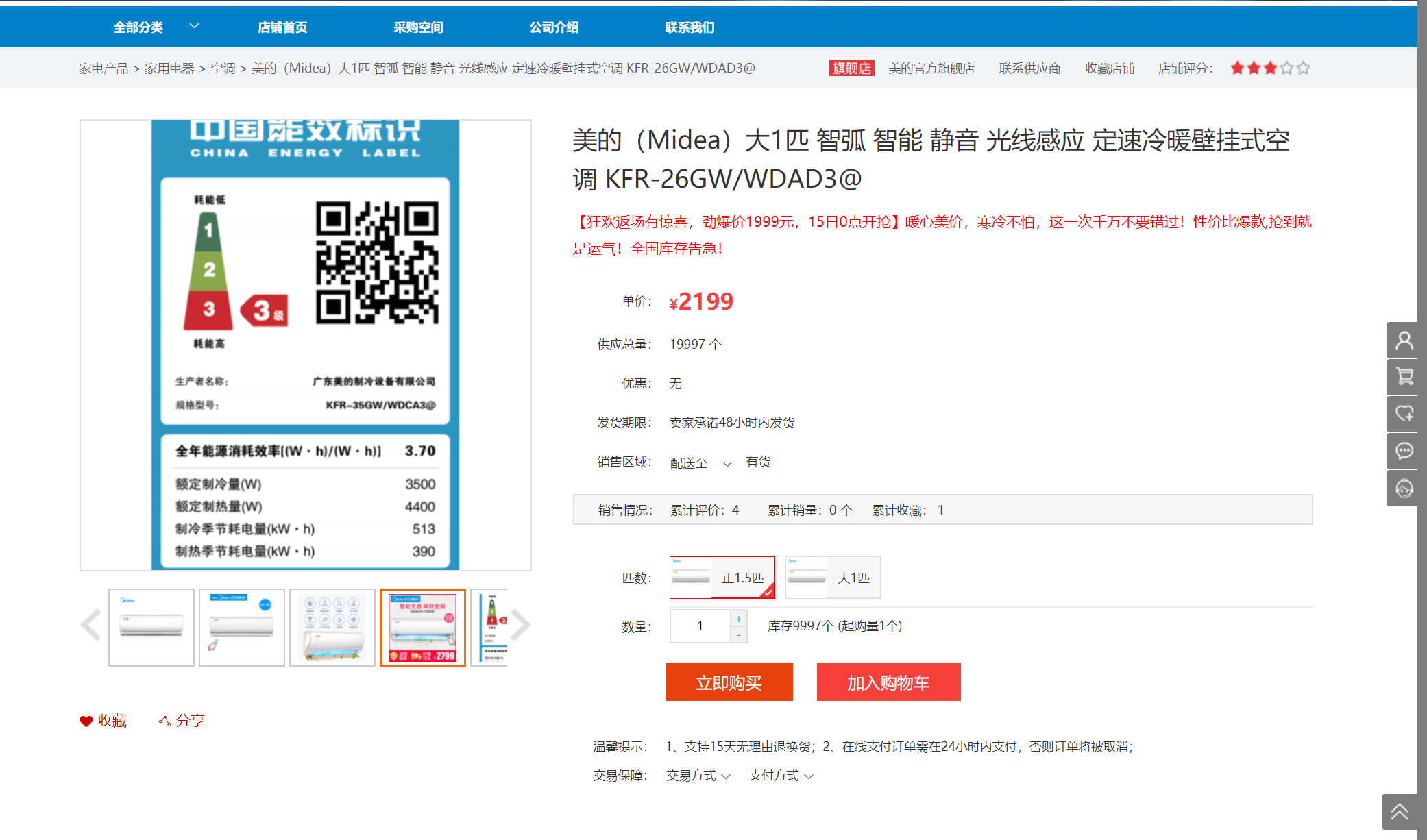The height and width of the screenshot is (840, 1427).
Task: Open the customer service headset sidebar icon
Action: coord(1404,489)
